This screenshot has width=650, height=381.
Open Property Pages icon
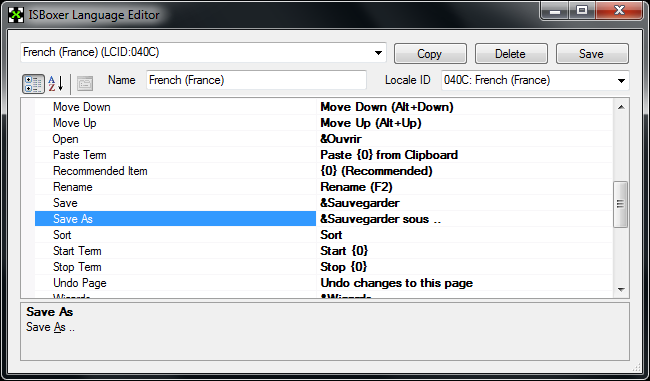[85, 83]
